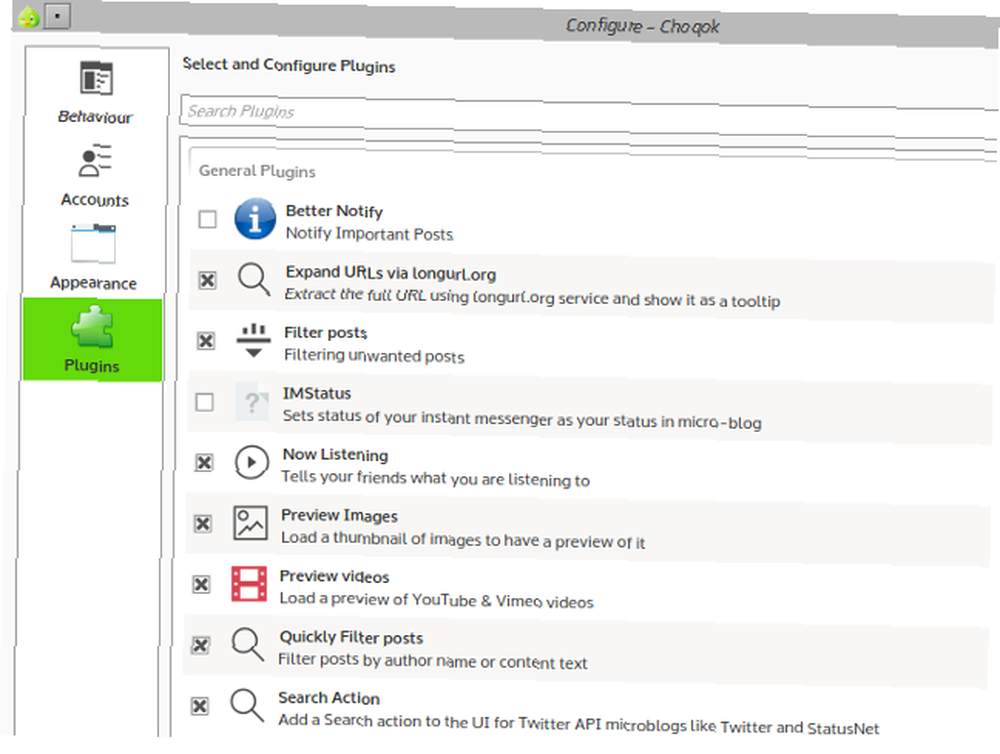Click the "Filtering unwanted posts" description
This screenshot has height=754, width=1000.
point(374,355)
